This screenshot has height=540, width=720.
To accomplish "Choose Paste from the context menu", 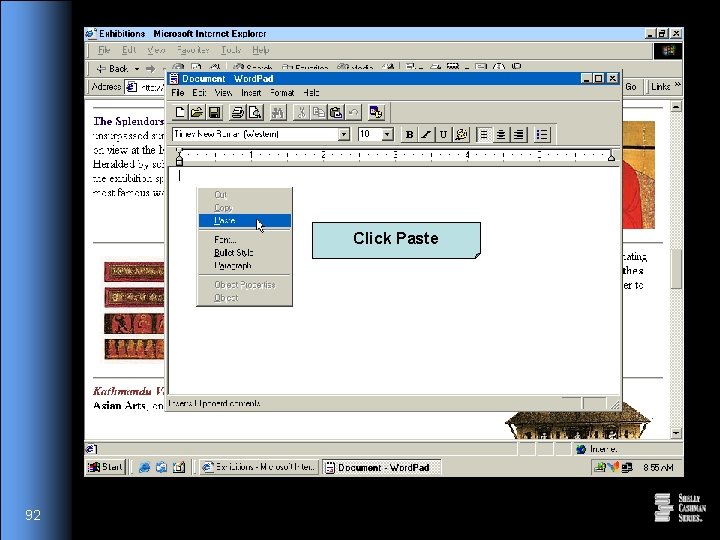I will pyautogui.click(x=245, y=221).
